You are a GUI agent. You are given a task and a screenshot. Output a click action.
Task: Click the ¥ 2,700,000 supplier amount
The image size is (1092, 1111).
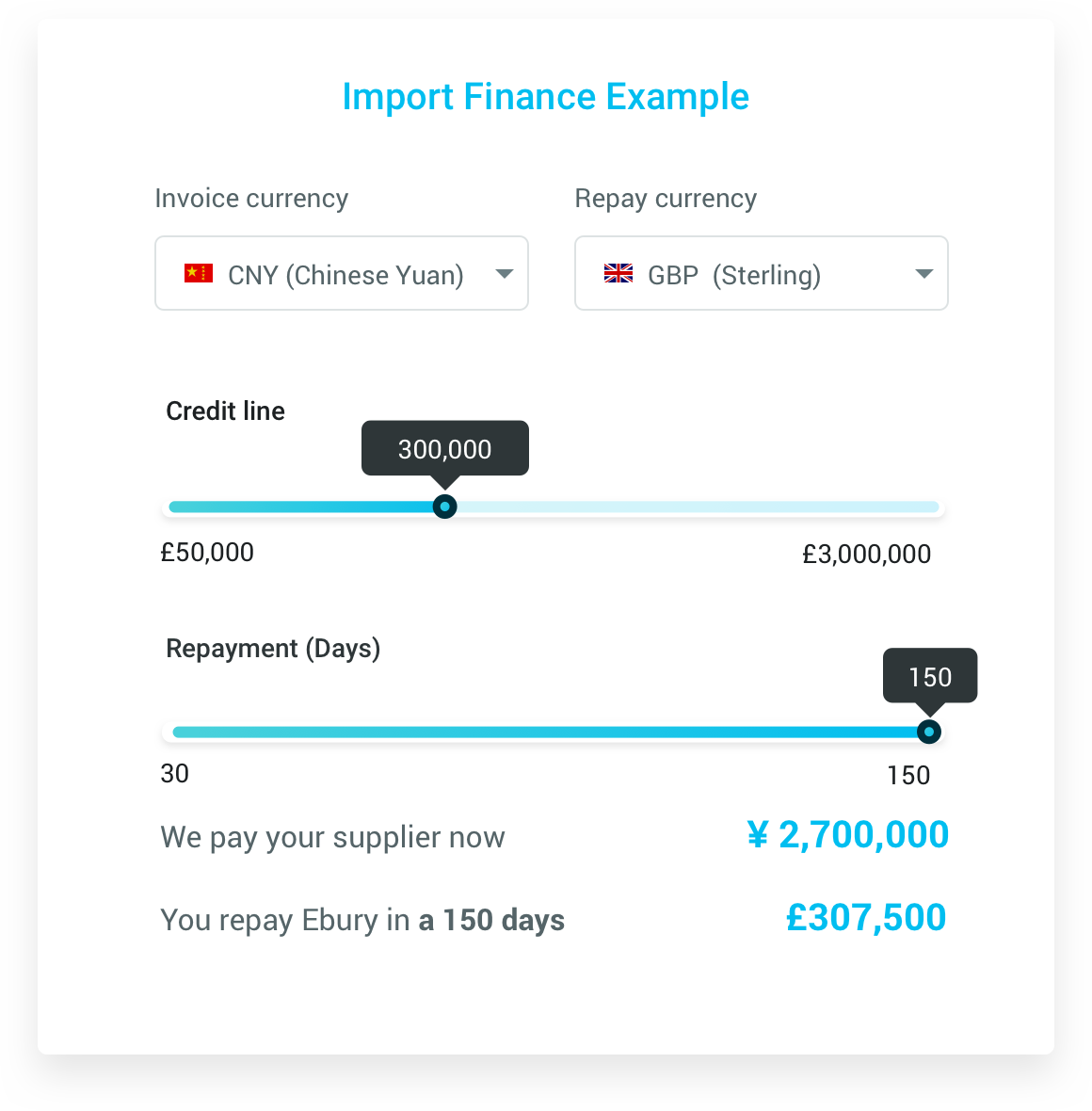(x=847, y=835)
